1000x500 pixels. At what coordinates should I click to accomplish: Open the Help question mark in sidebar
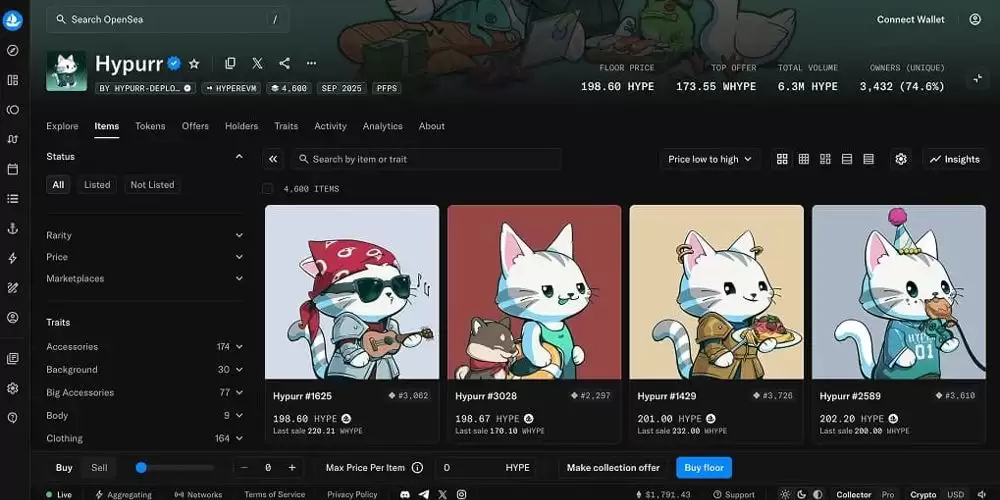point(12,418)
